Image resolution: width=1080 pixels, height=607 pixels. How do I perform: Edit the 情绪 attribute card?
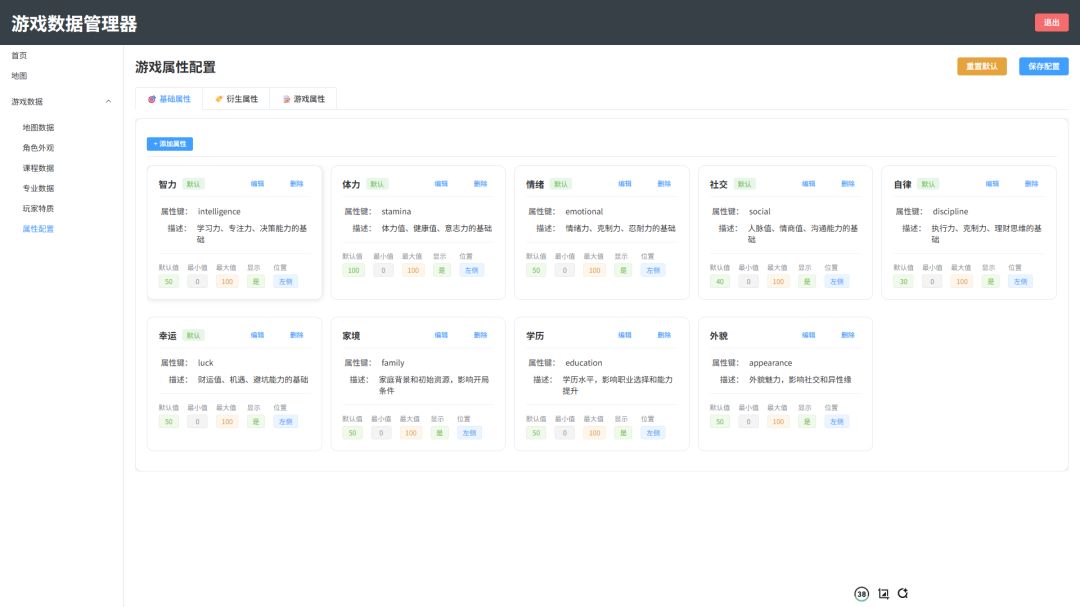click(x=625, y=184)
